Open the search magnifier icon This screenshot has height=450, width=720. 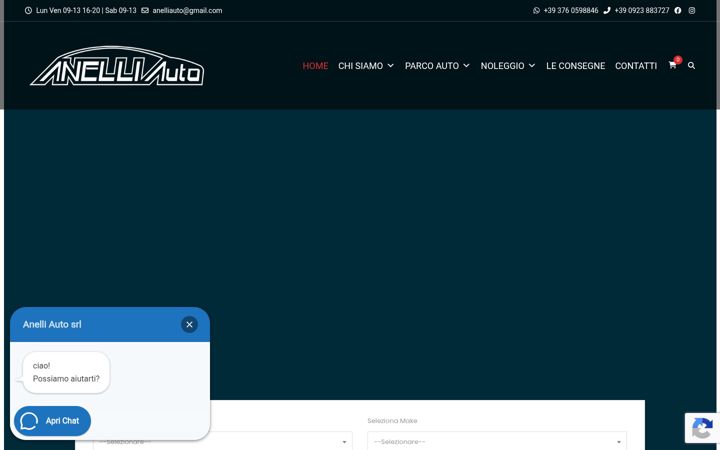[691, 66]
